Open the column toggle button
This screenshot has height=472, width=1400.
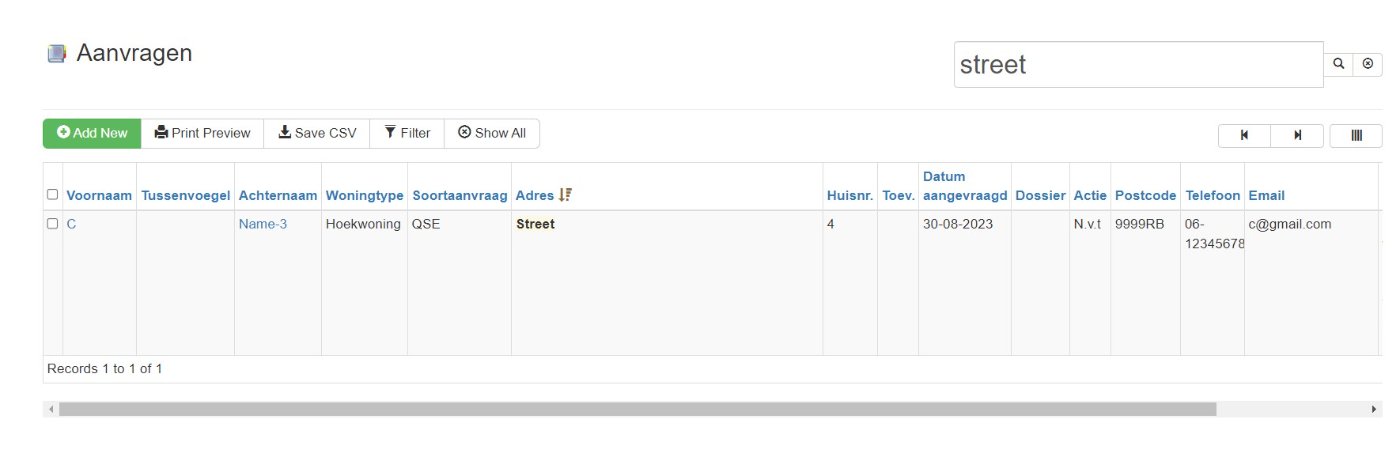pyautogui.click(x=1356, y=135)
